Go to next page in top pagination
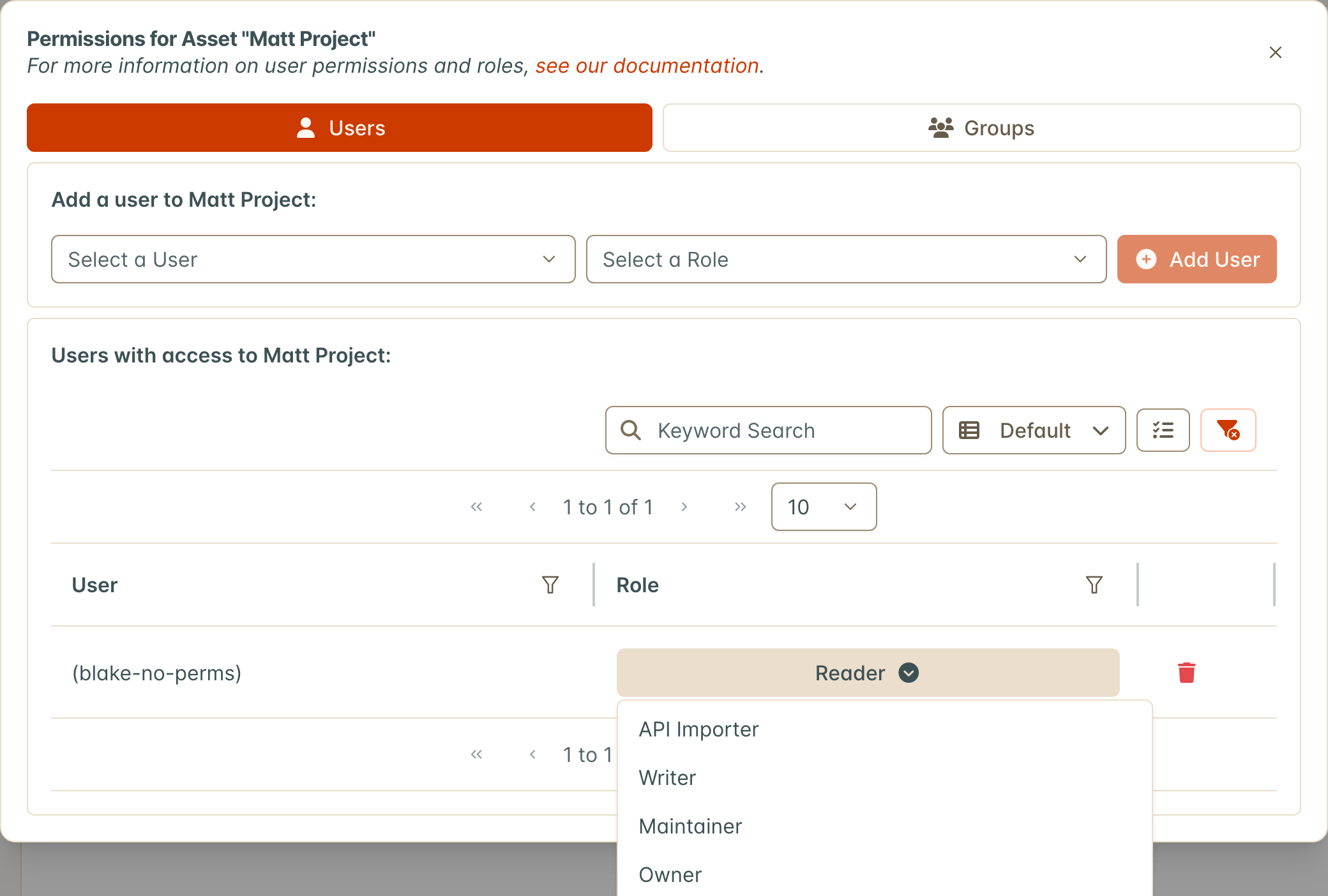The width and height of the screenshot is (1328, 896). pyautogui.click(x=684, y=507)
